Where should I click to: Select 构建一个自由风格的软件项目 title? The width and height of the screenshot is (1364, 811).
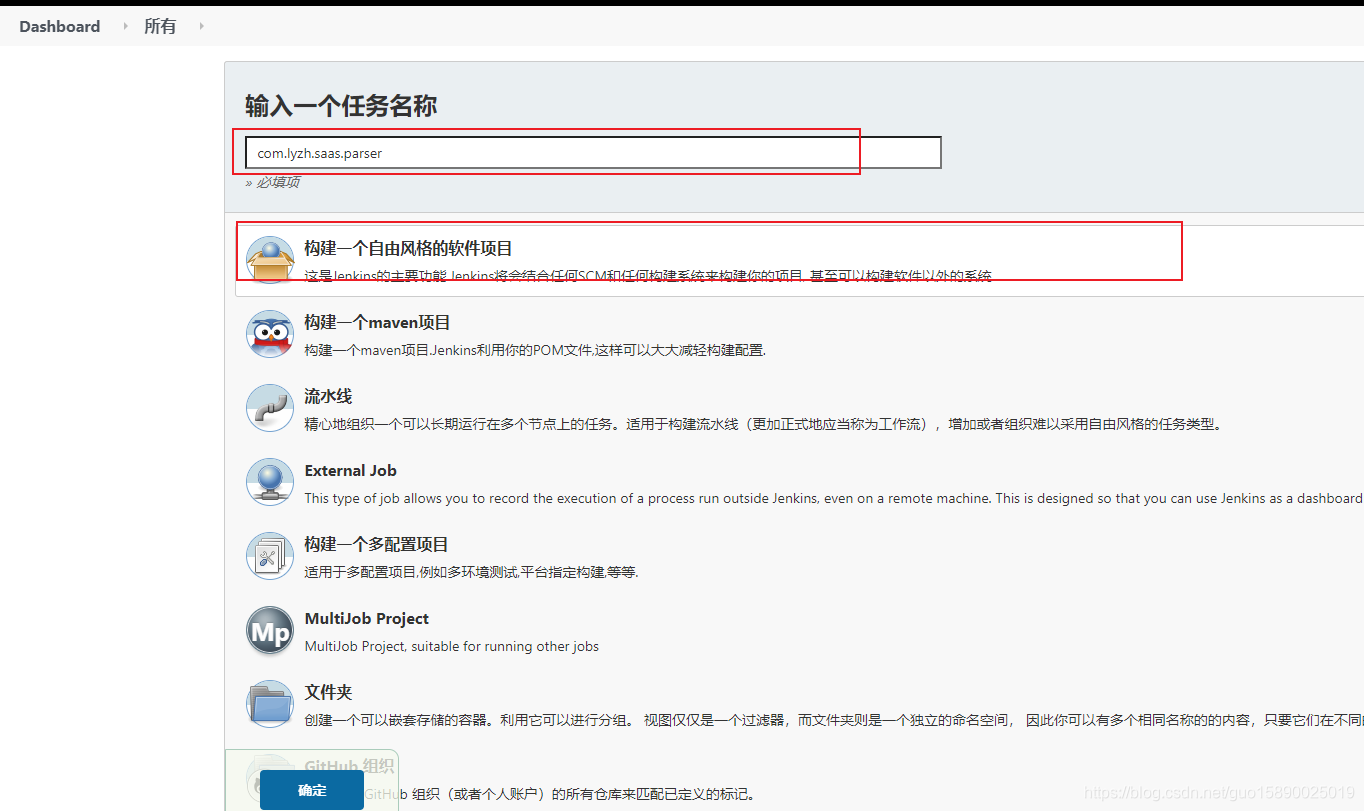408,248
